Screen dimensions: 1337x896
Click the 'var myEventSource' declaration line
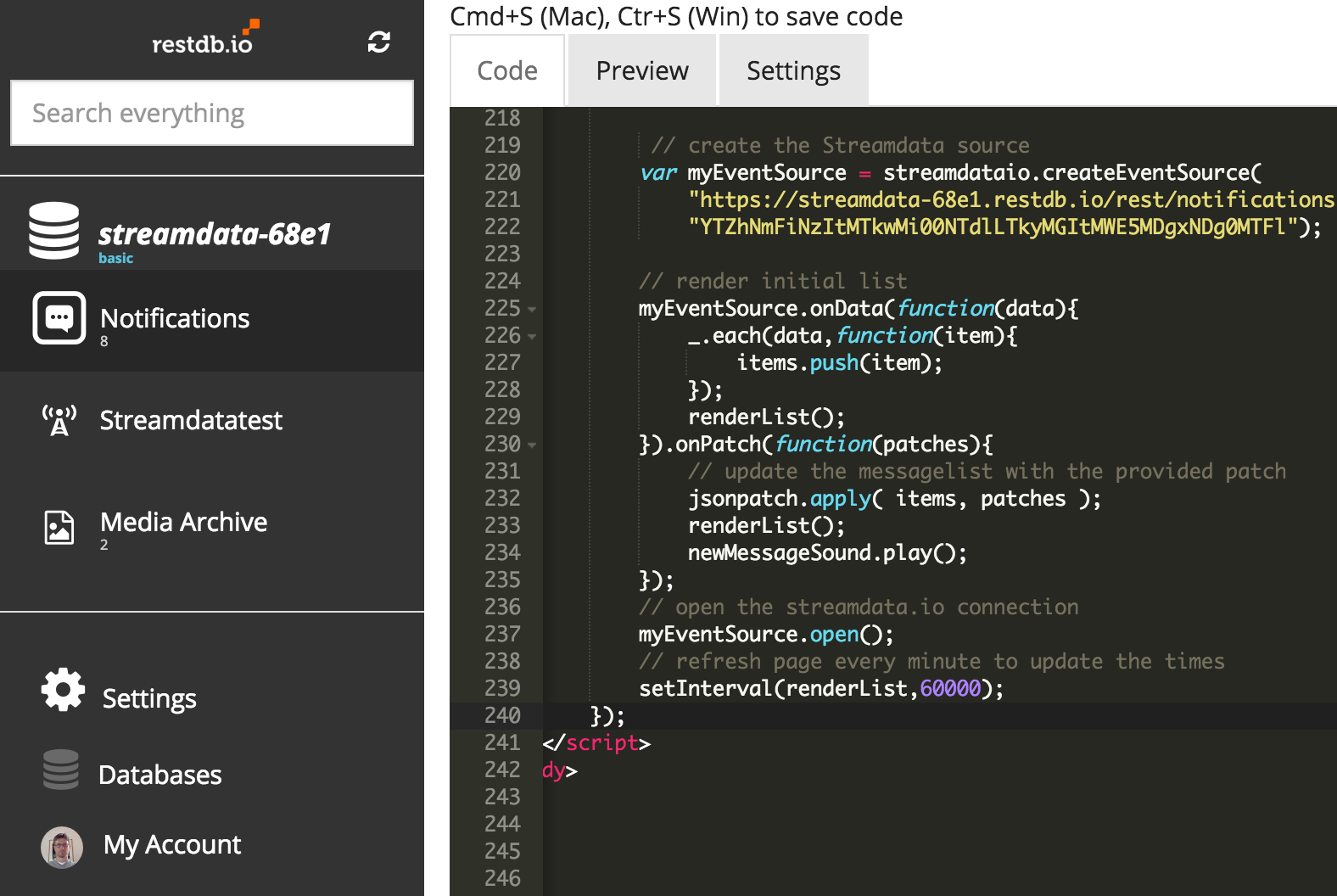click(x=950, y=172)
